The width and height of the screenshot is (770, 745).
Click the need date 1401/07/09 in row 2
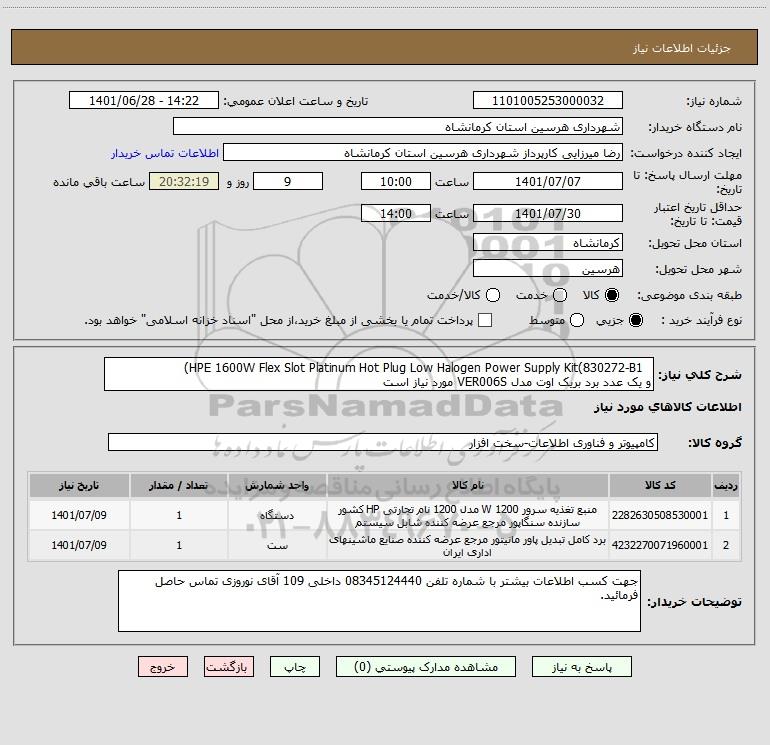tap(79, 545)
